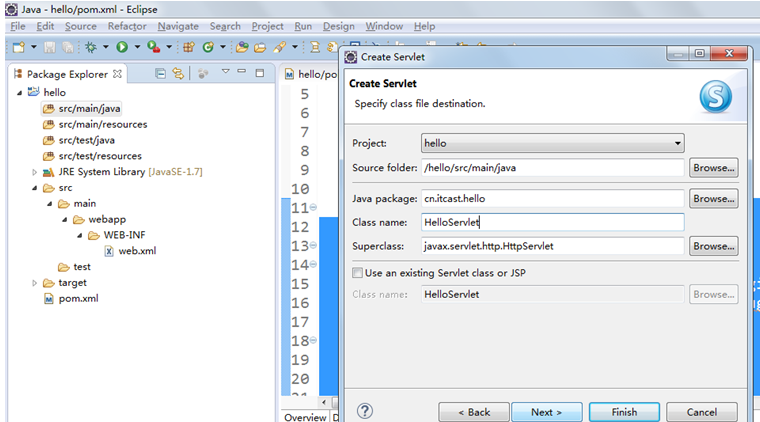Click the Class name field with HelloServlet caret
Screen dimensions: 760x422
[553, 222]
